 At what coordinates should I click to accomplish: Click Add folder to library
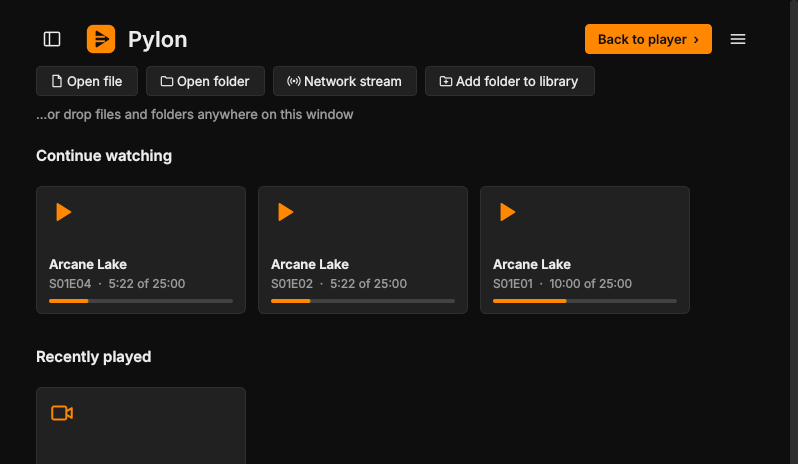click(509, 81)
